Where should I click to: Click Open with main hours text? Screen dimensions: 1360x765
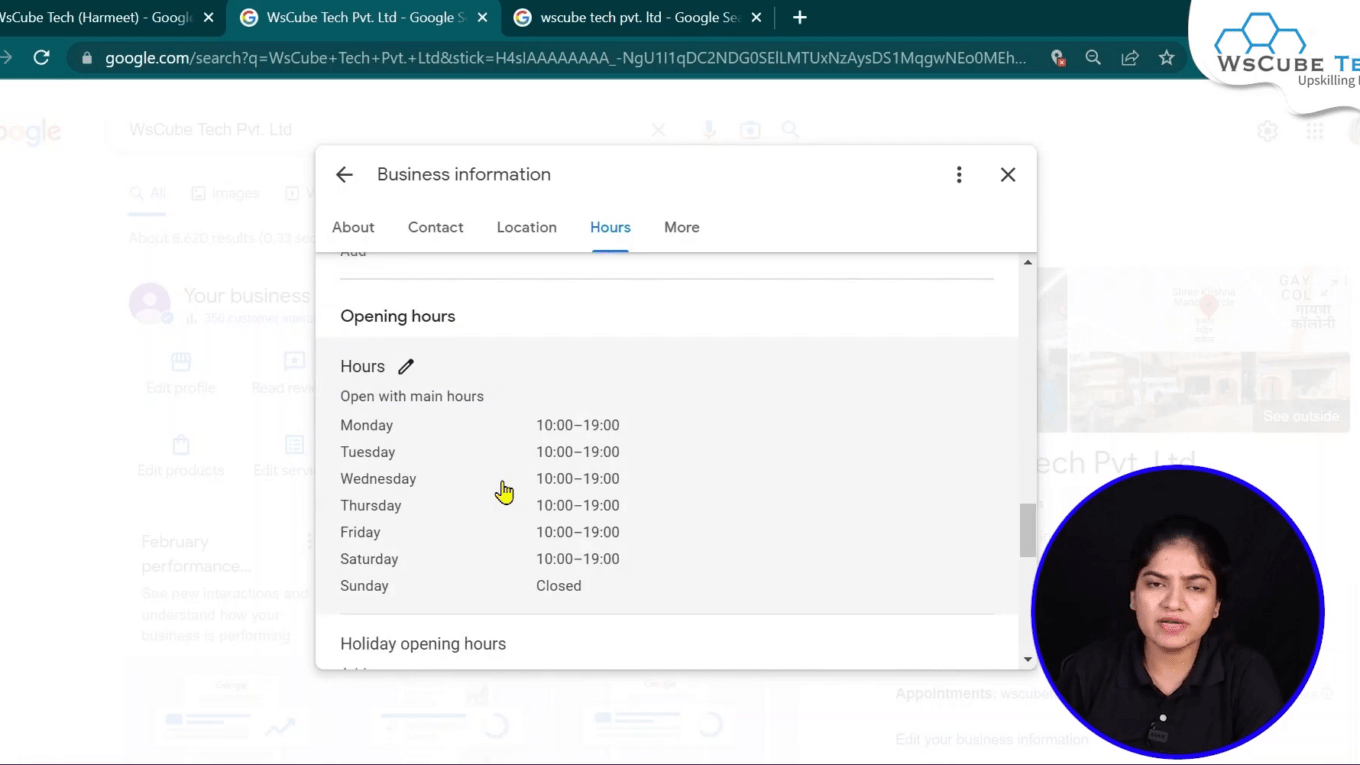(x=412, y=396)
